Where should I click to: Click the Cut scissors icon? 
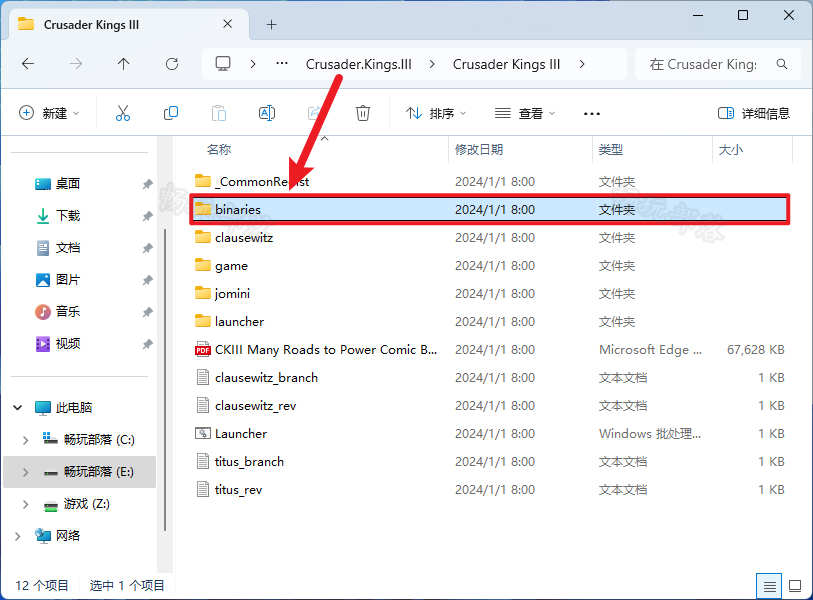click(123, 113)
